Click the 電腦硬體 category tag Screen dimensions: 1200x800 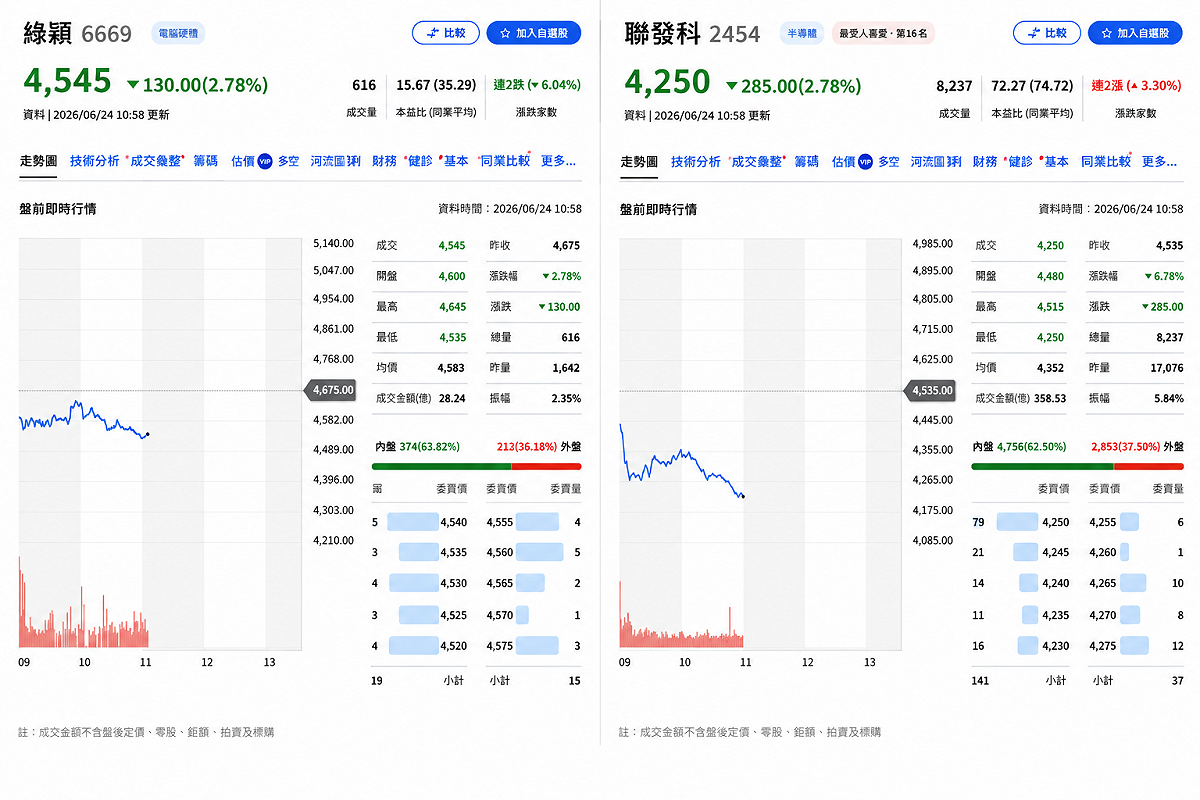pyautogui.click(x=178, y=33)
